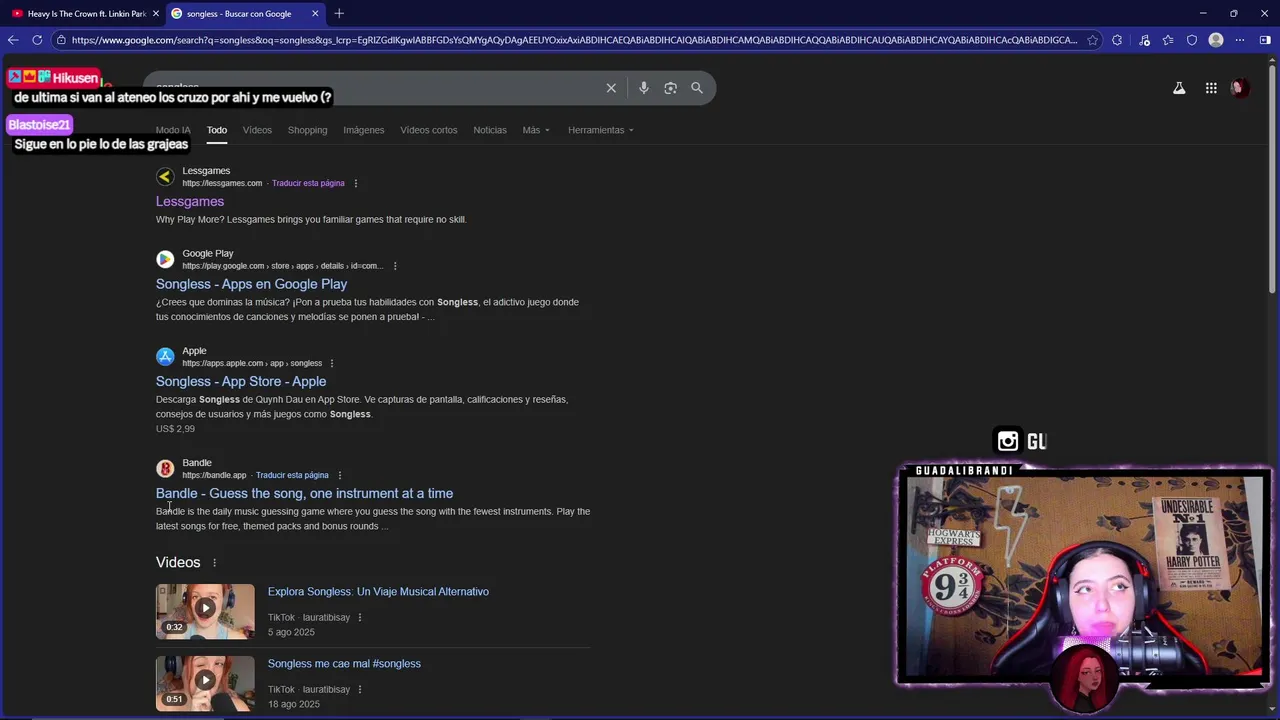Click the 'US$ 2,99' price text
Viewport: 1280px width, 720px height.
(x=175, y=429)
